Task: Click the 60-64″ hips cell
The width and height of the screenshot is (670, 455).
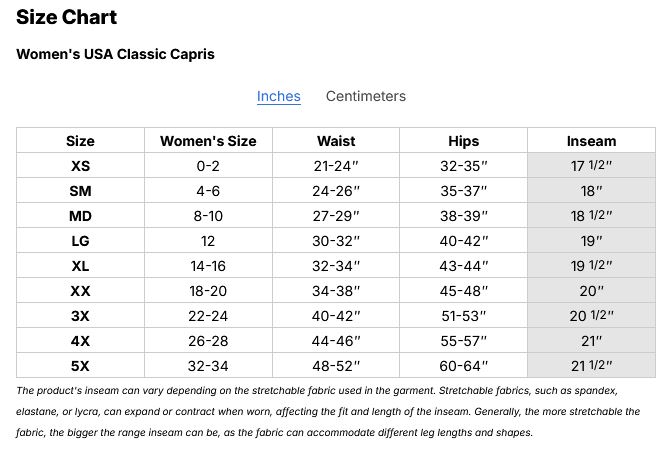Action: pos(463,366)
